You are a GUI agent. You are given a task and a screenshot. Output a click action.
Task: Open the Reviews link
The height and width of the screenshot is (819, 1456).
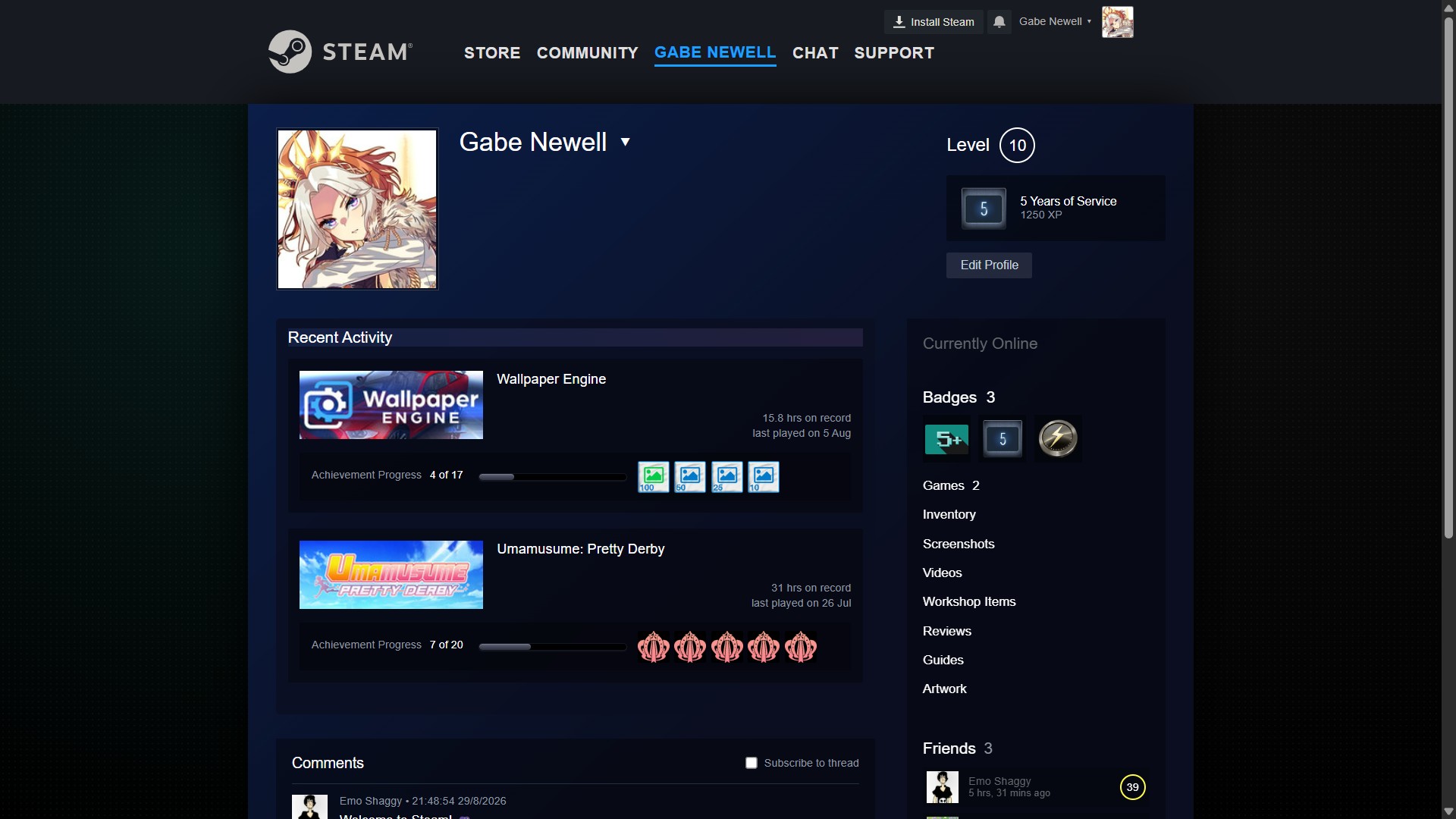pyautogui.click(x=947, y=631)
